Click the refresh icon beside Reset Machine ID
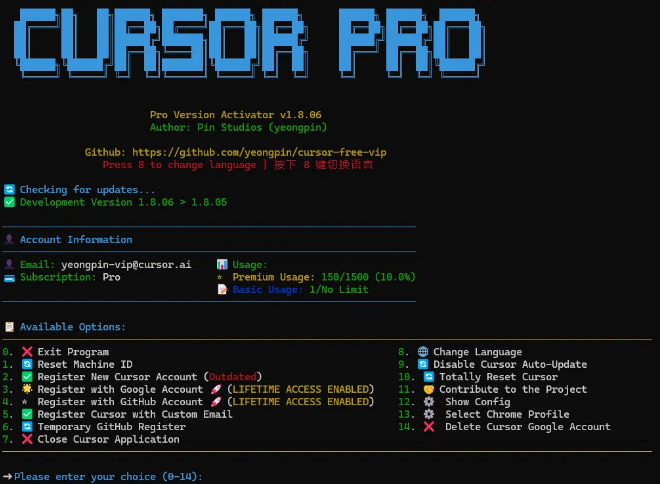 [27, 365]
